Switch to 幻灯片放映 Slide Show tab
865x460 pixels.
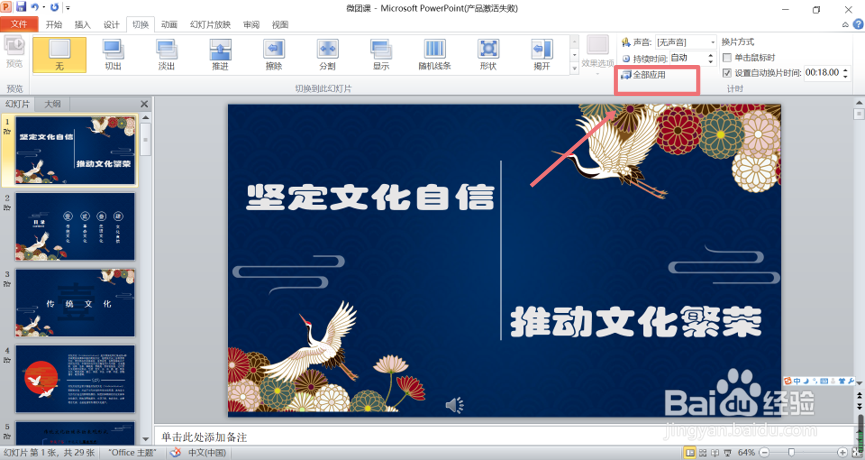click(x=210, y=25)
